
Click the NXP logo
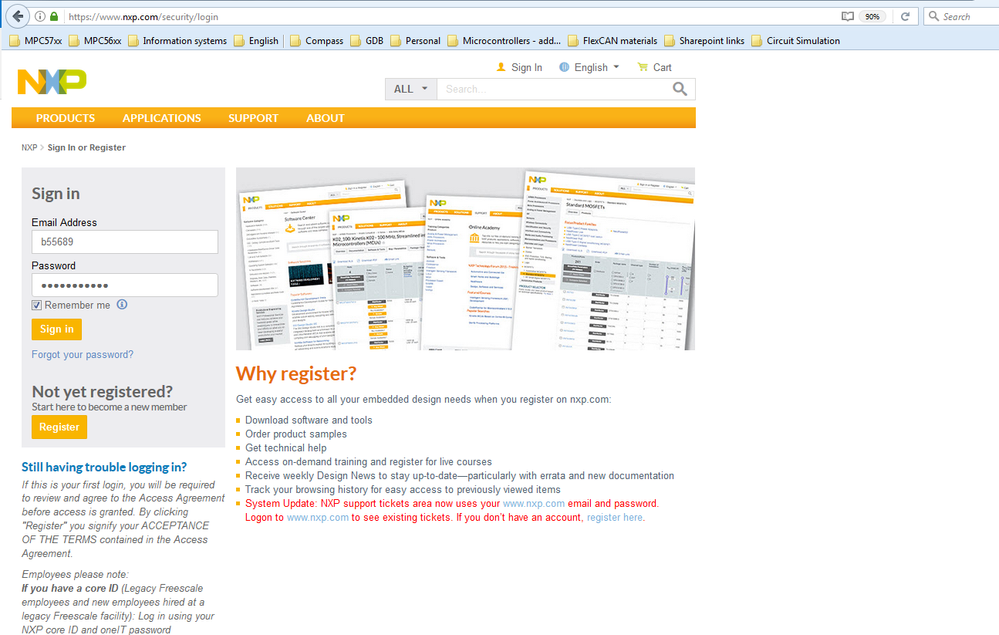click(52, 82)
